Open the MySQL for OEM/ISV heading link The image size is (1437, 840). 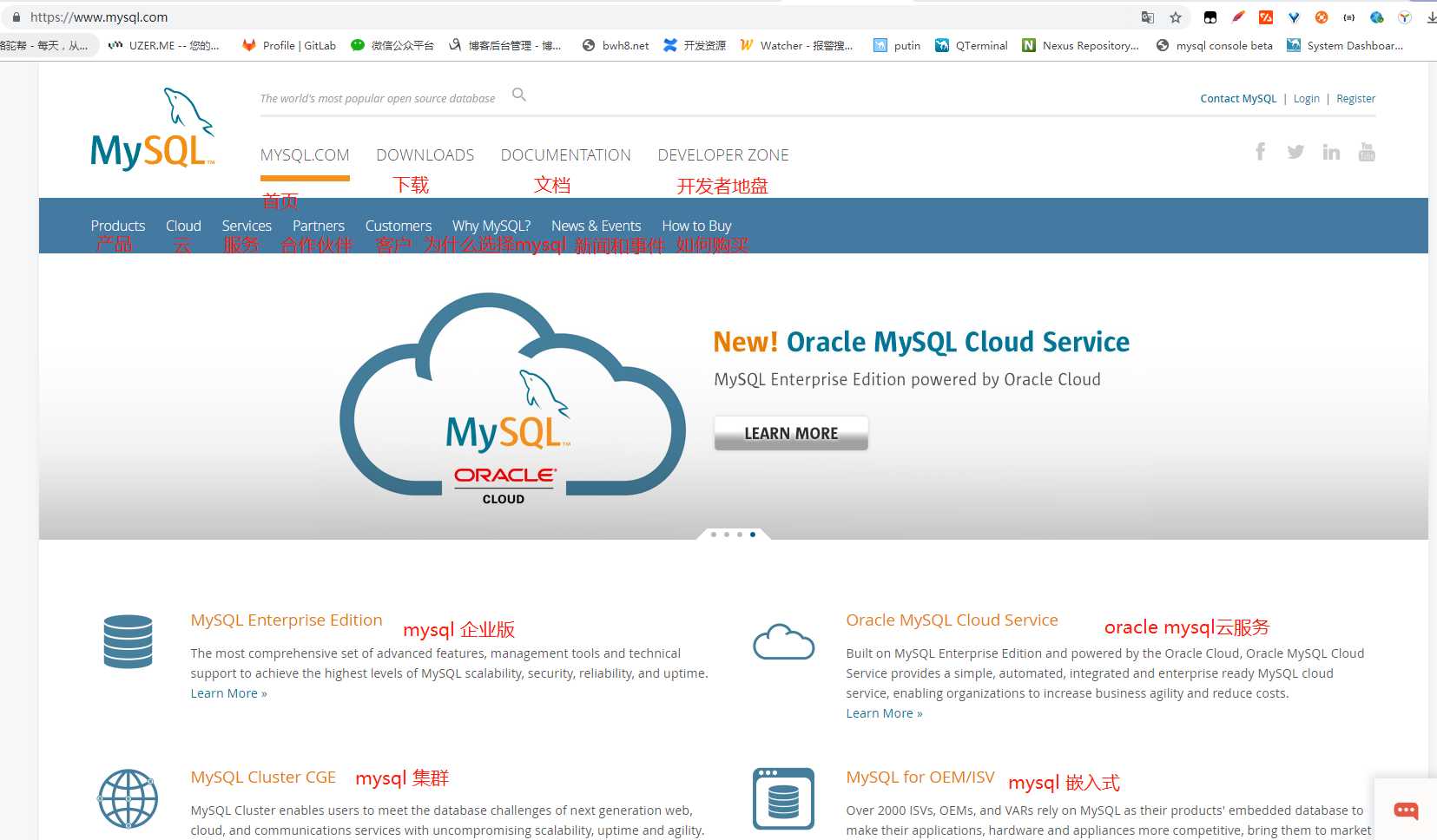(920, 778)
